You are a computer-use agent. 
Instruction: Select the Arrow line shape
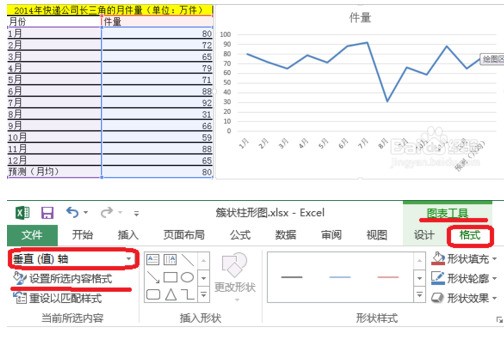153,277
